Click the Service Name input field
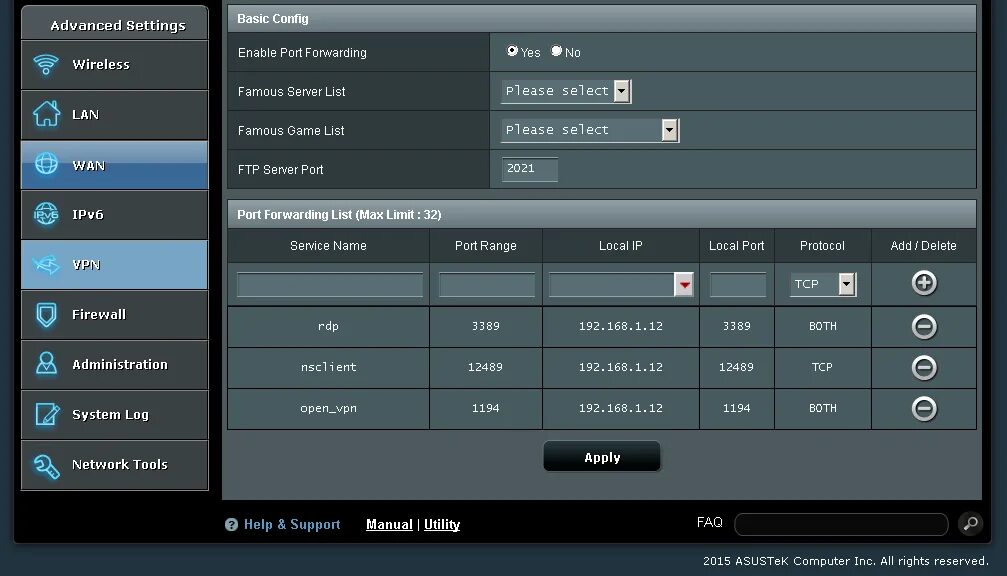The height and width of the screenshot is (576, 1007). click(x=329, y=284)
